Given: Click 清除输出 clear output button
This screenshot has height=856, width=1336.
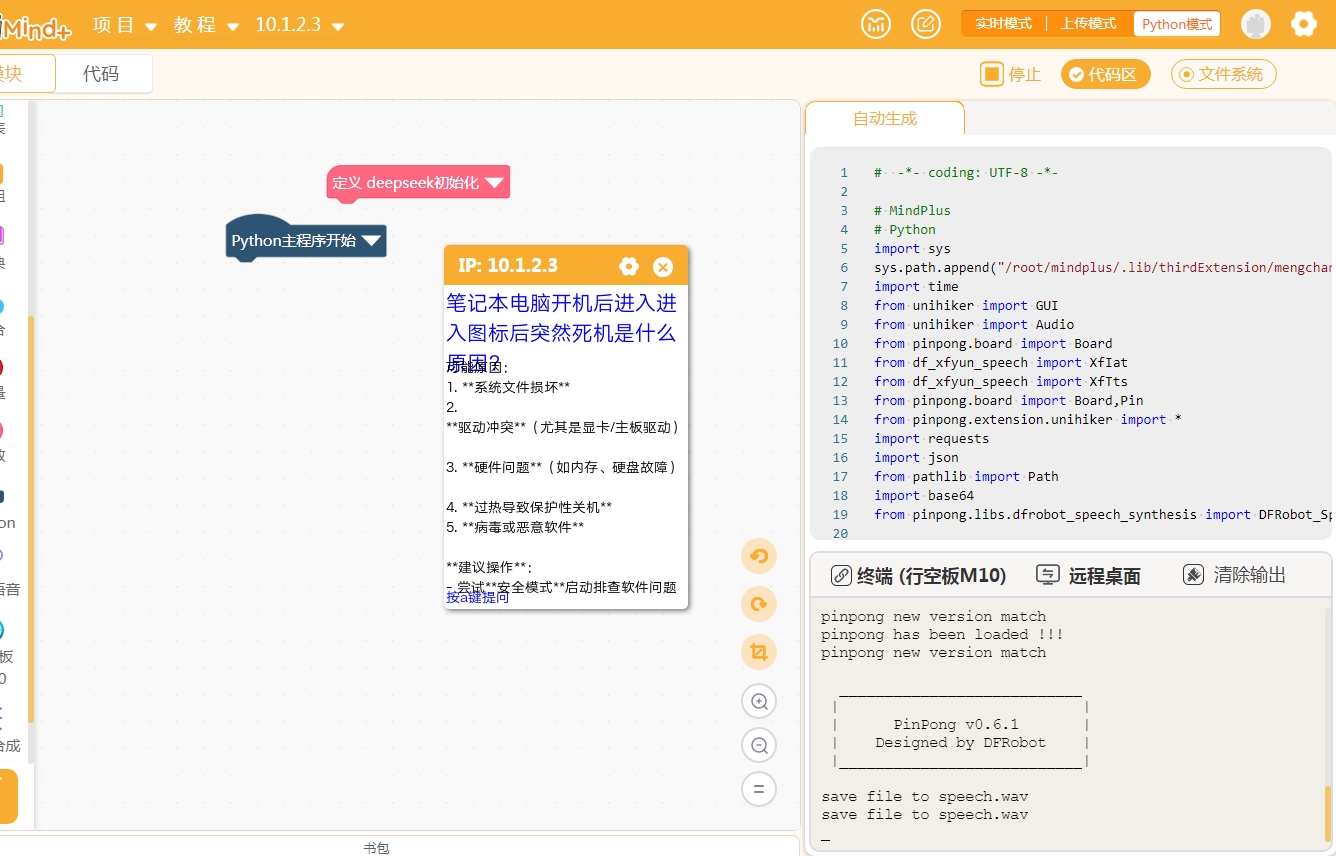Looking at the screenshot, I should [x=1234, y=575].
